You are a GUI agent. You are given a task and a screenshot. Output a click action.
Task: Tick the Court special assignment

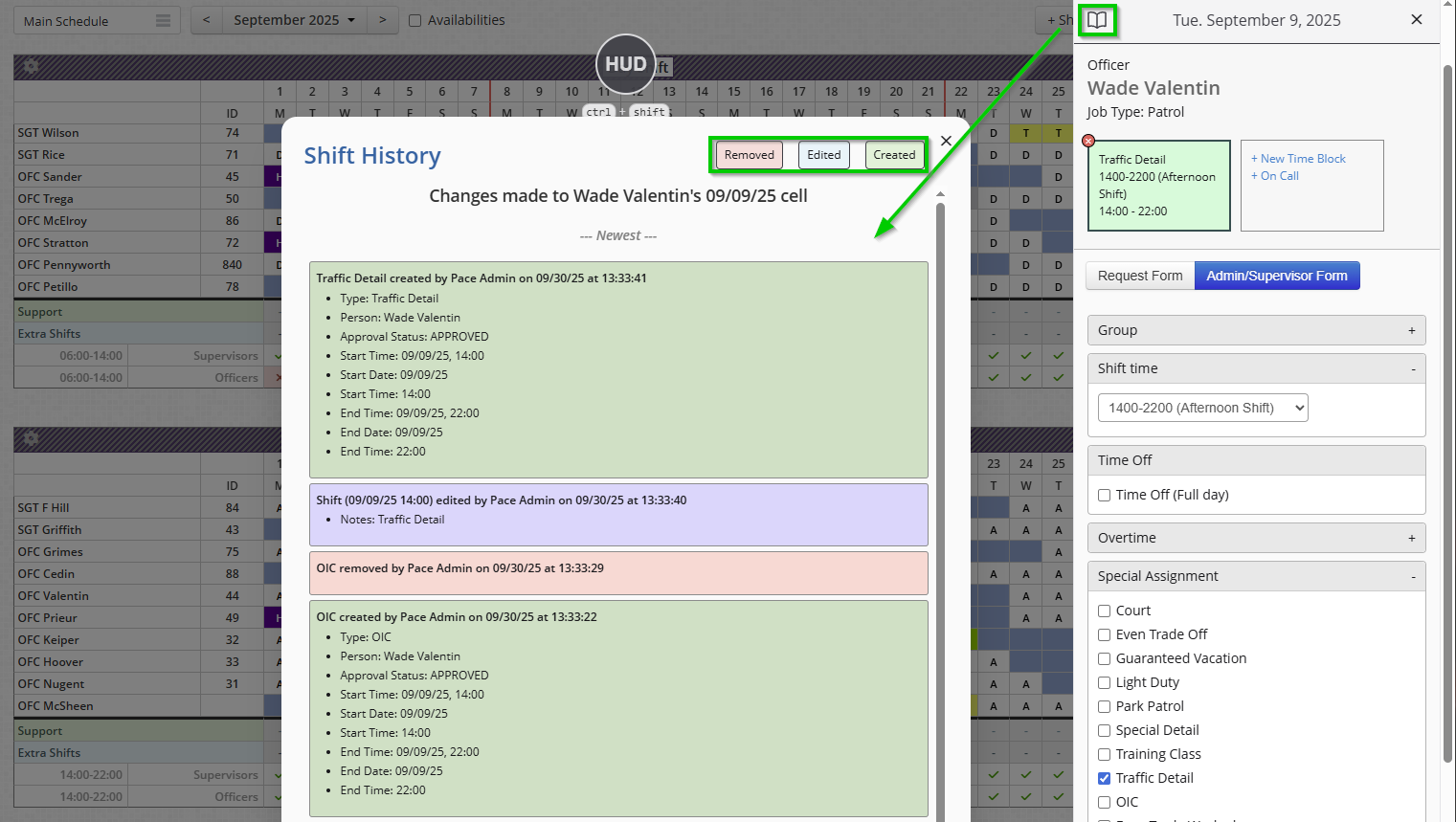tap(1105, 611)
